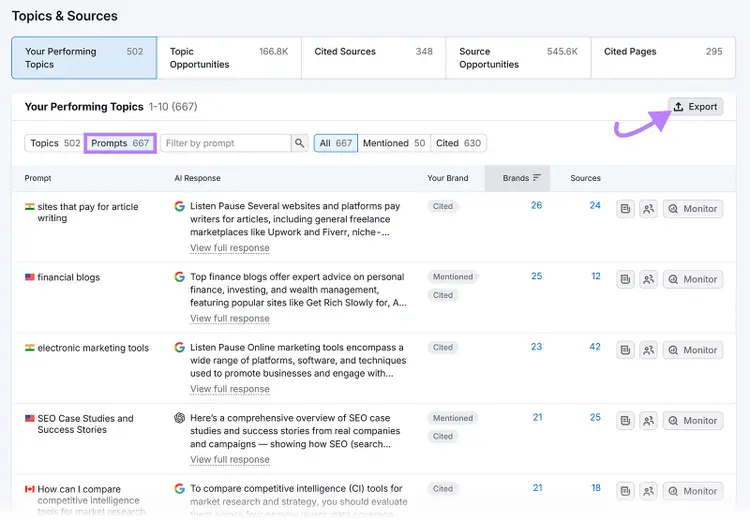Click India flag by electronic marketing tools
This screenshot has width=750, height=521.
click(30, 348)
